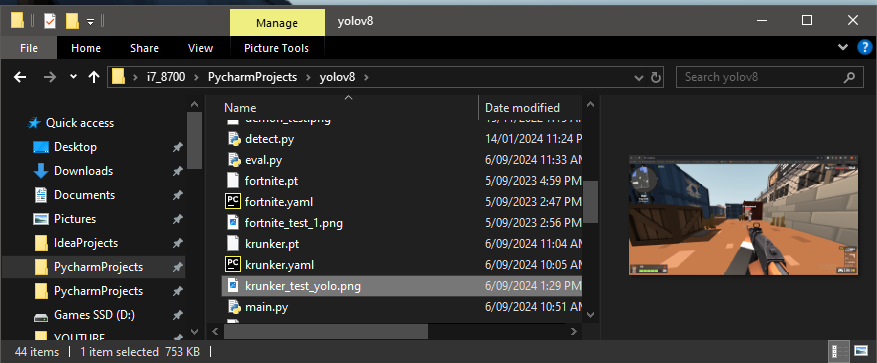877x363 pixels.
Task: Click the pin icon beside Downloads
Action: pyautogui.click(x=177, y=171)
